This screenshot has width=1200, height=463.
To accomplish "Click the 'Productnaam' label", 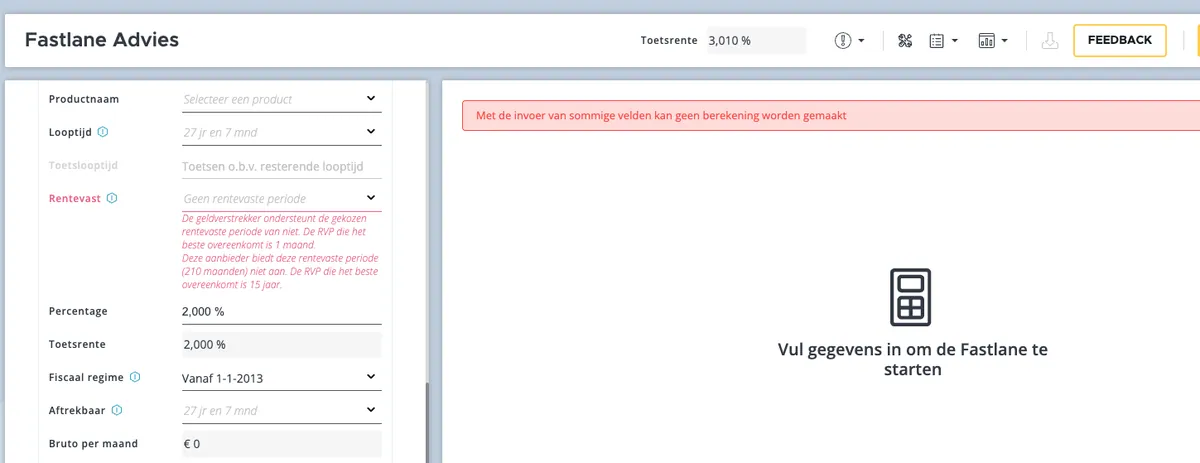I will 84,99.
